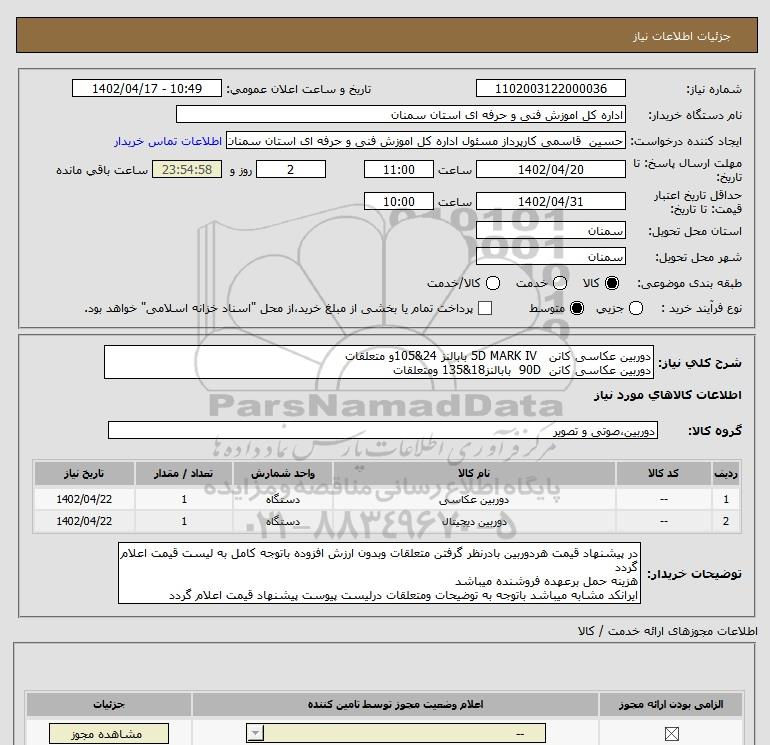Click اعلام وضعیت مجوز column header
This screenshot has height=745, width=770.
pos(395,704)
